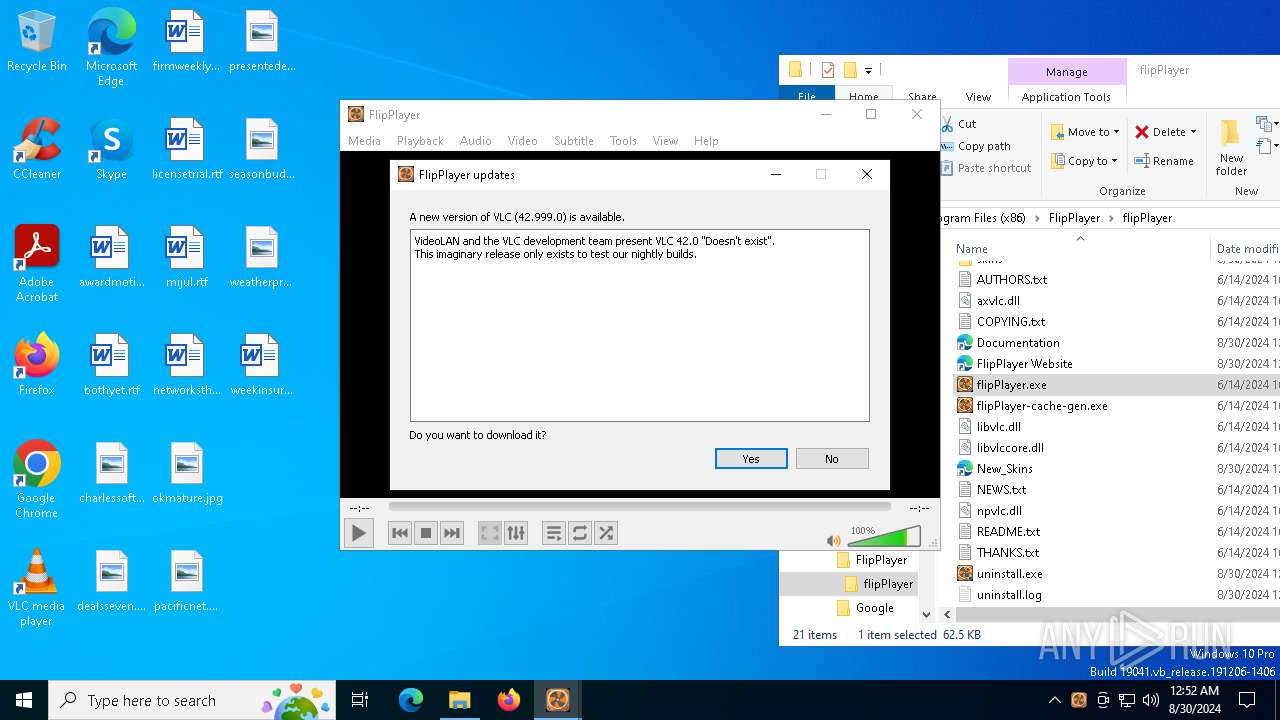Viewport: 1280px width, 720px height.
Task: Open the Skype desktop shortcut
Action: point(111,149)
